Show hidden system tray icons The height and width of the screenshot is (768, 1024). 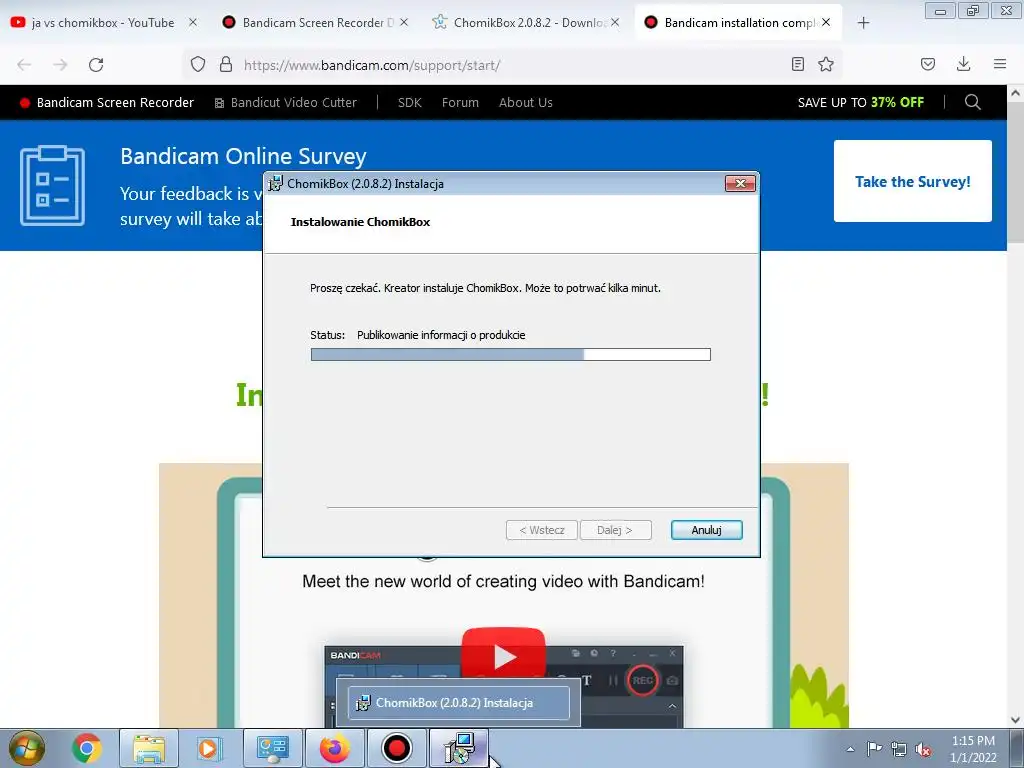850,749
